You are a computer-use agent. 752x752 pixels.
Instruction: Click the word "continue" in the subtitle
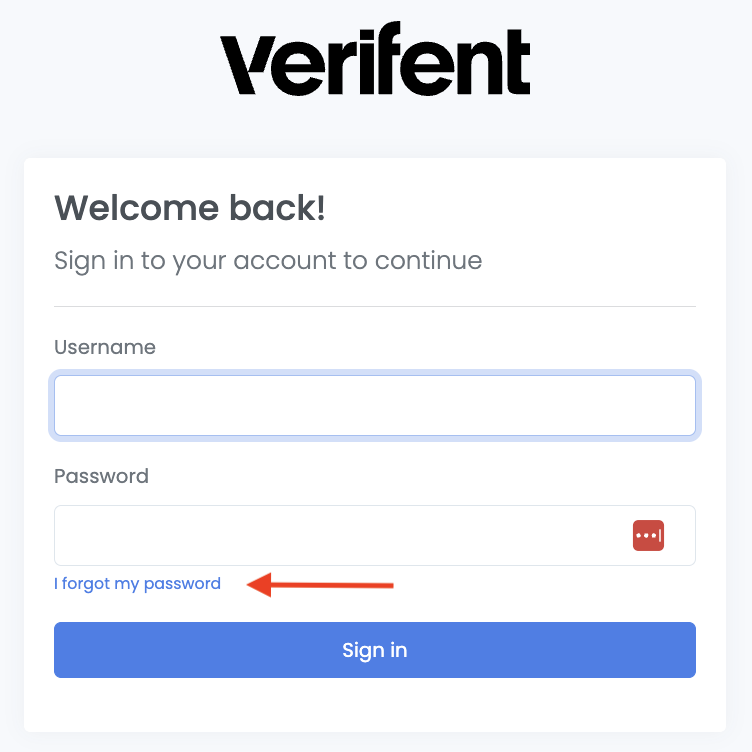(x=428, y=261)
